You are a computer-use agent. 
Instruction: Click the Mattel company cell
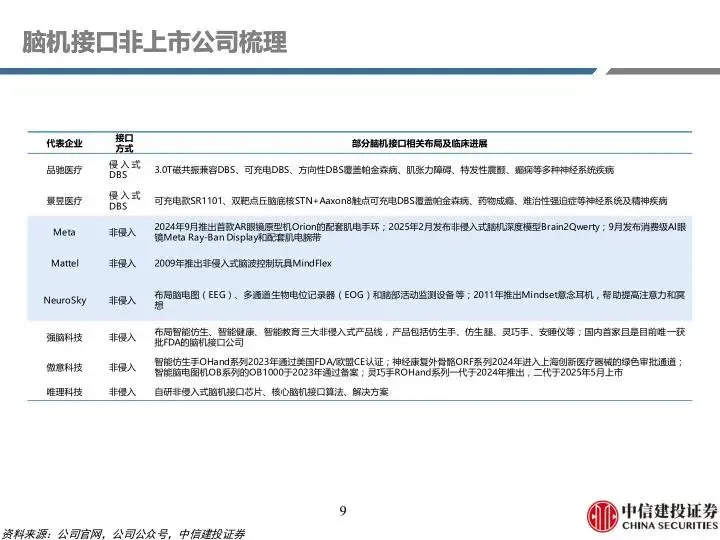tap(65, 263)
